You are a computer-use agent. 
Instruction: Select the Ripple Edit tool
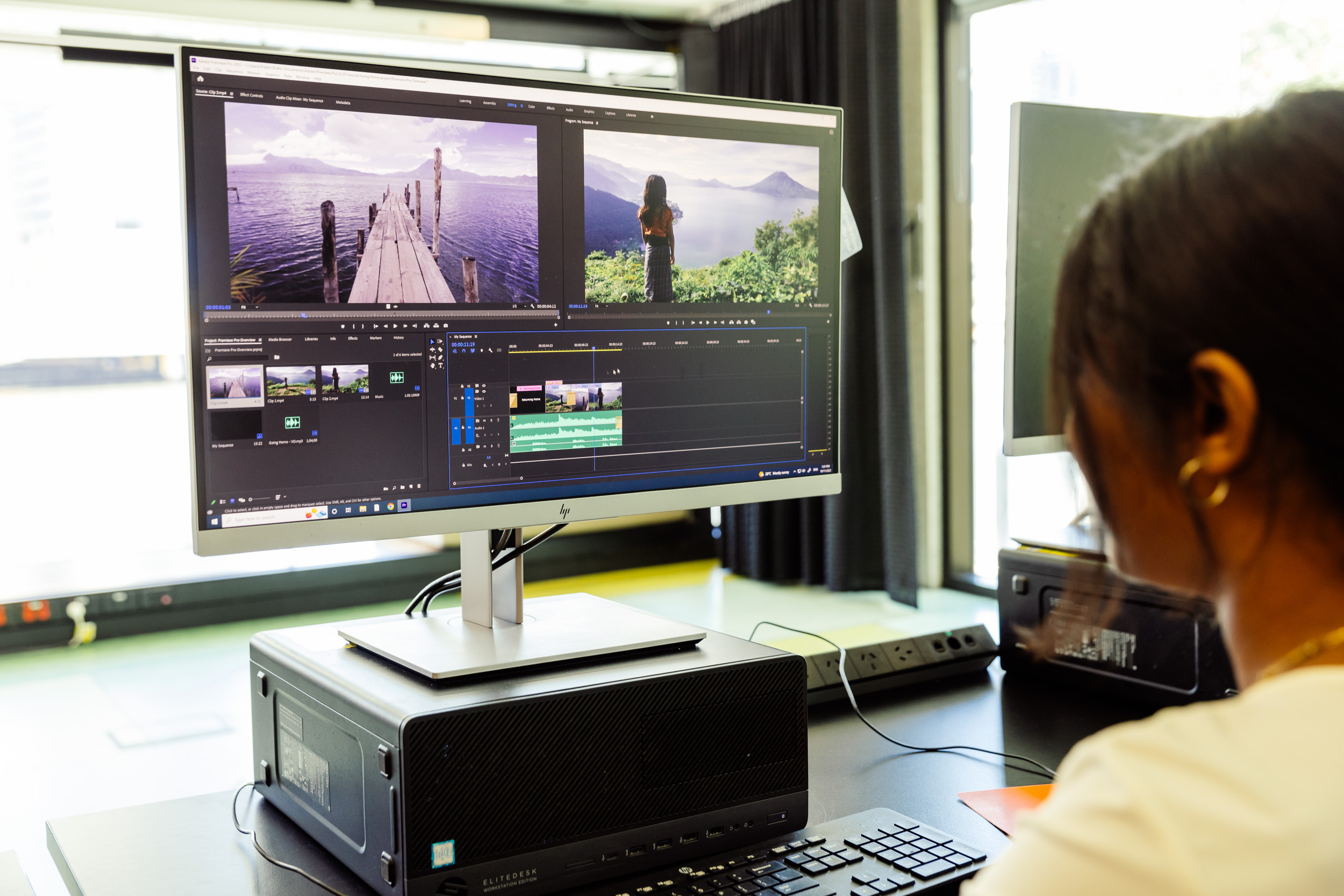click(433, 350)
